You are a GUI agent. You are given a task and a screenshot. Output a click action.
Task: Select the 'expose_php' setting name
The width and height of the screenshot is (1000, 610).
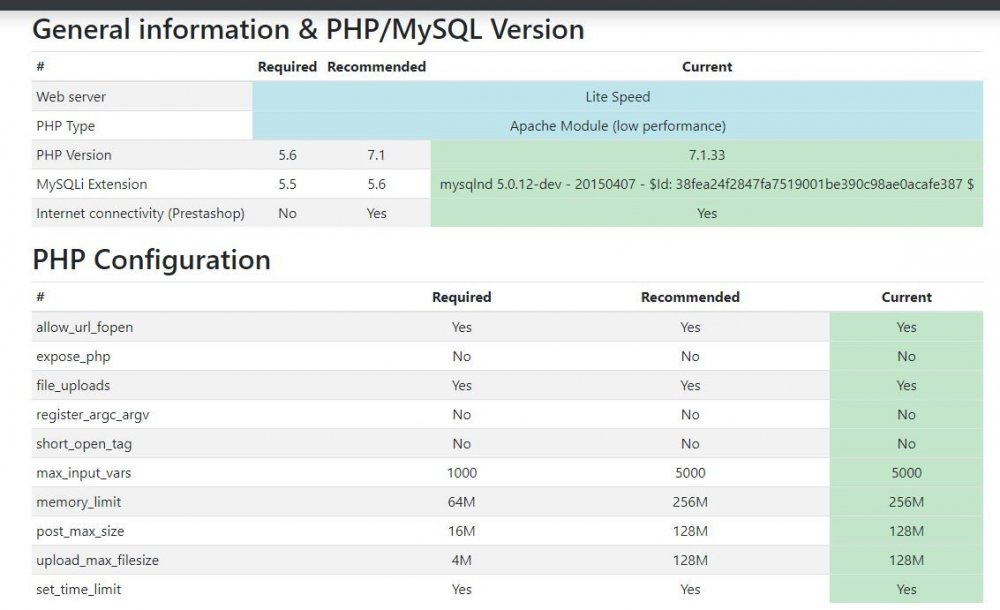73,356
